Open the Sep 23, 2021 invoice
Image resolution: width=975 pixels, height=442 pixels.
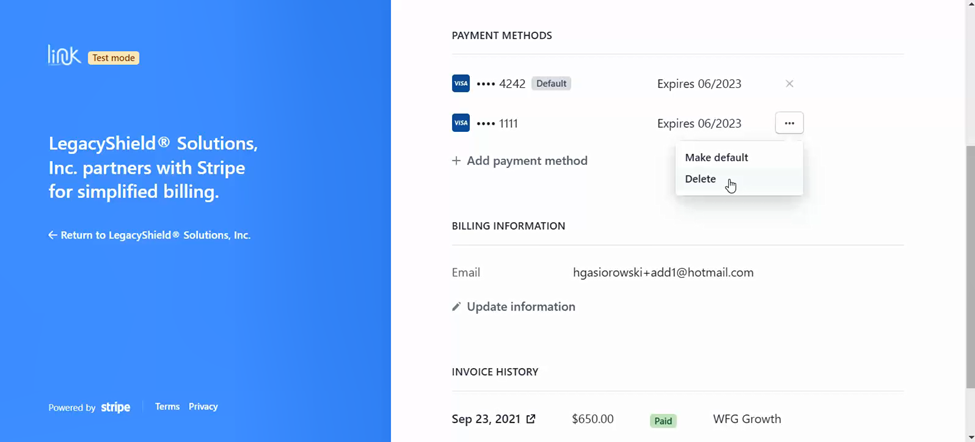point(494,419)
